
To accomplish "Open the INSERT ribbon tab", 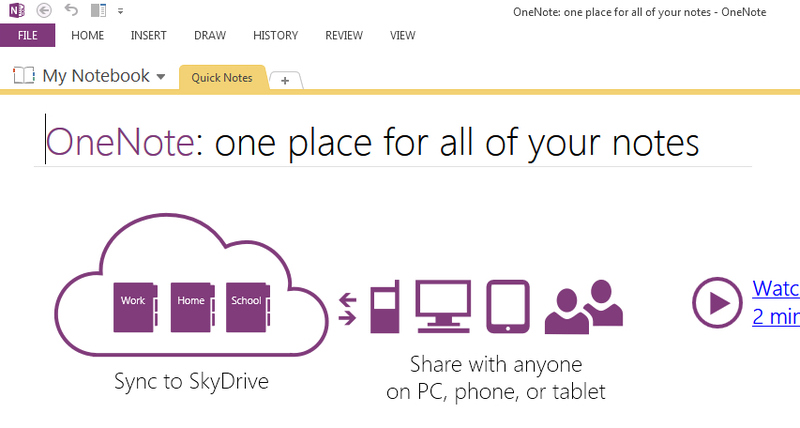I will point(148,35).
